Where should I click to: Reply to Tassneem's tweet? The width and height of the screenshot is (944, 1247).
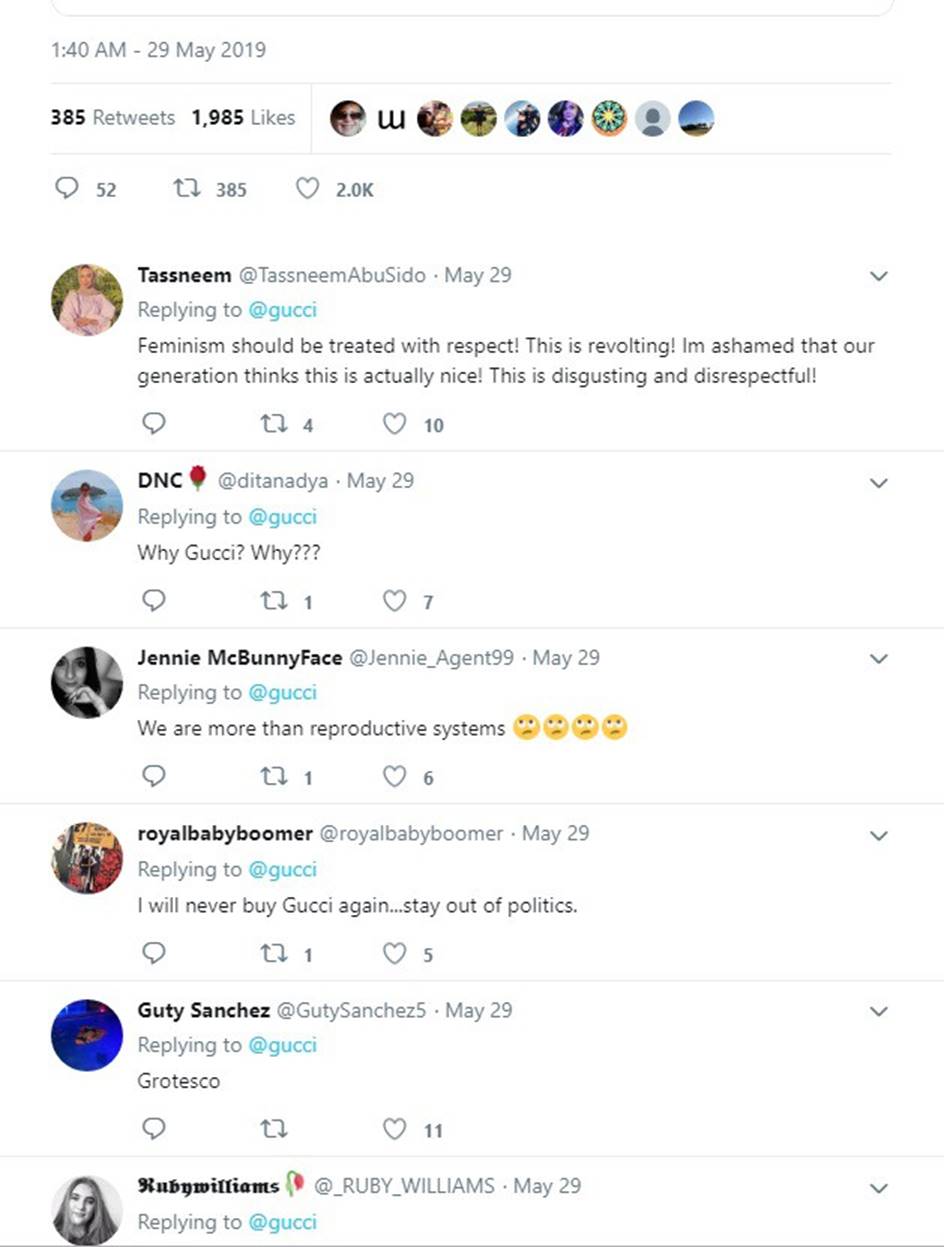coord(153,424)
